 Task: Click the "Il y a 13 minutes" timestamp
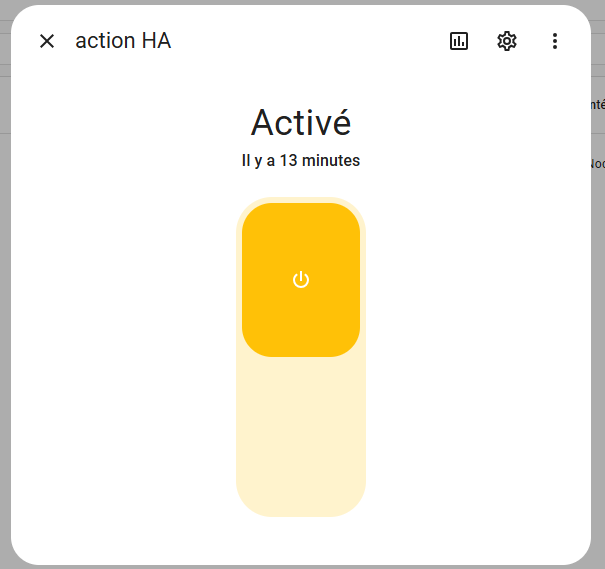pos(301,160)
